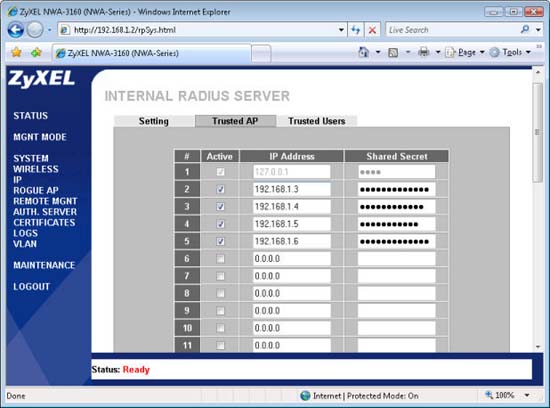550x408 pixels.
Task: Click Shared Secret field for row 7
Action: click(397, 276)
